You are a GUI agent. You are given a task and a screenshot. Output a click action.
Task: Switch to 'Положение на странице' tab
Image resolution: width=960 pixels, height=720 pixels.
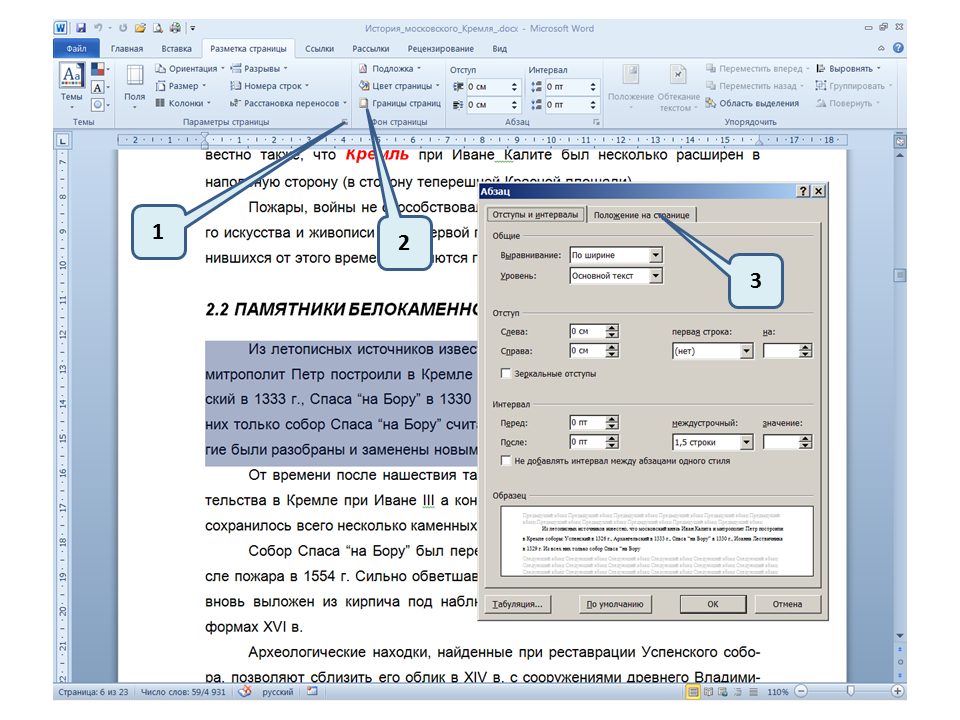pos(640,215)
